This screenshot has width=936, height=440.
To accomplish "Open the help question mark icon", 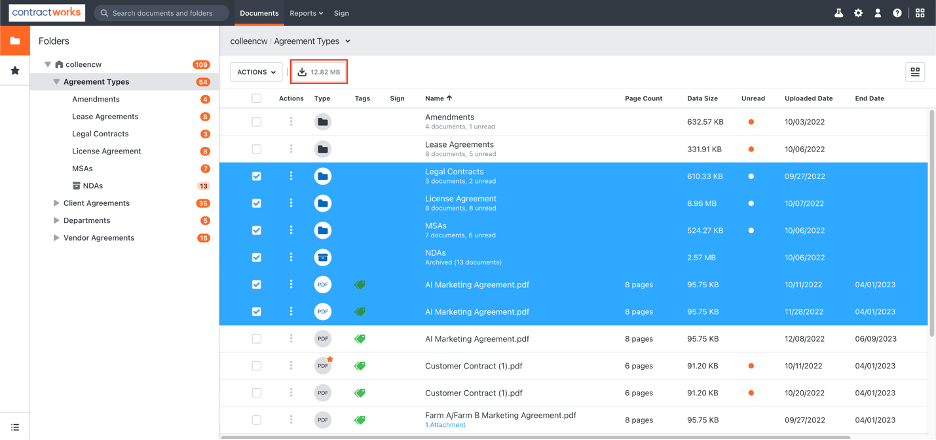I will click(897, 13).
